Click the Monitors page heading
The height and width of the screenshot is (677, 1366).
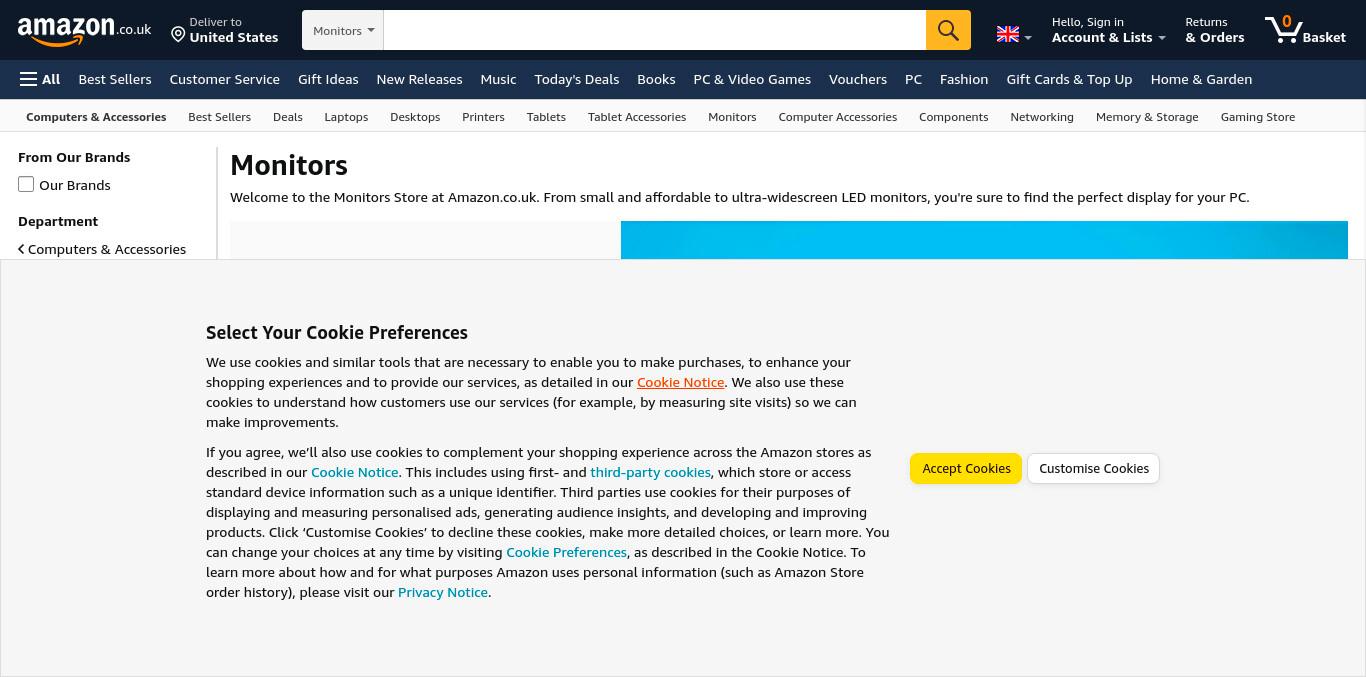289,165
